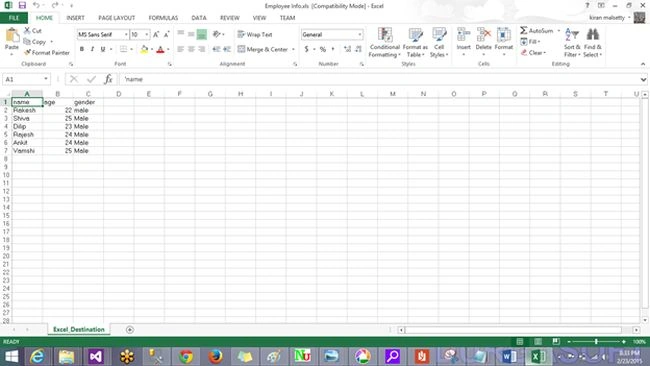Open Internet Explorer from the taskbar
This screenshot has width=650, height=366.
point(37,356)
